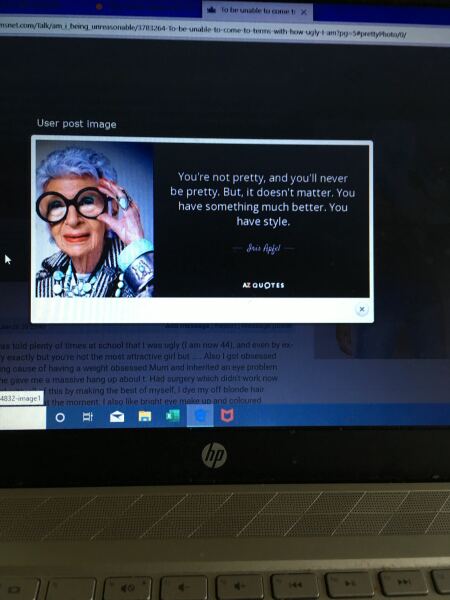Click the AZ Quotes logo in the image
This screenshot has height=600, width=450.
coord(263,285)
